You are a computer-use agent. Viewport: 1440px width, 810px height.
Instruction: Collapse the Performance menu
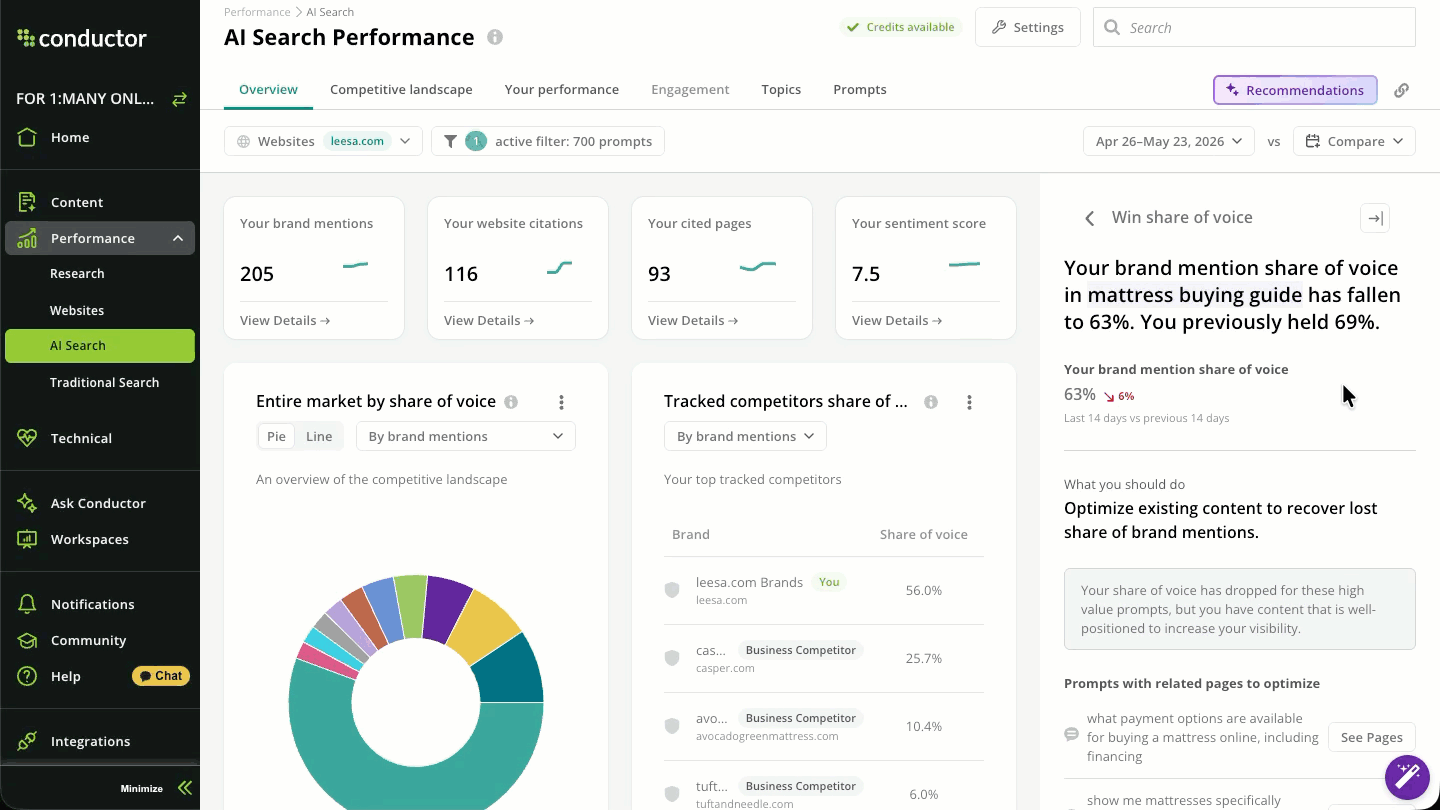point(177,238)
